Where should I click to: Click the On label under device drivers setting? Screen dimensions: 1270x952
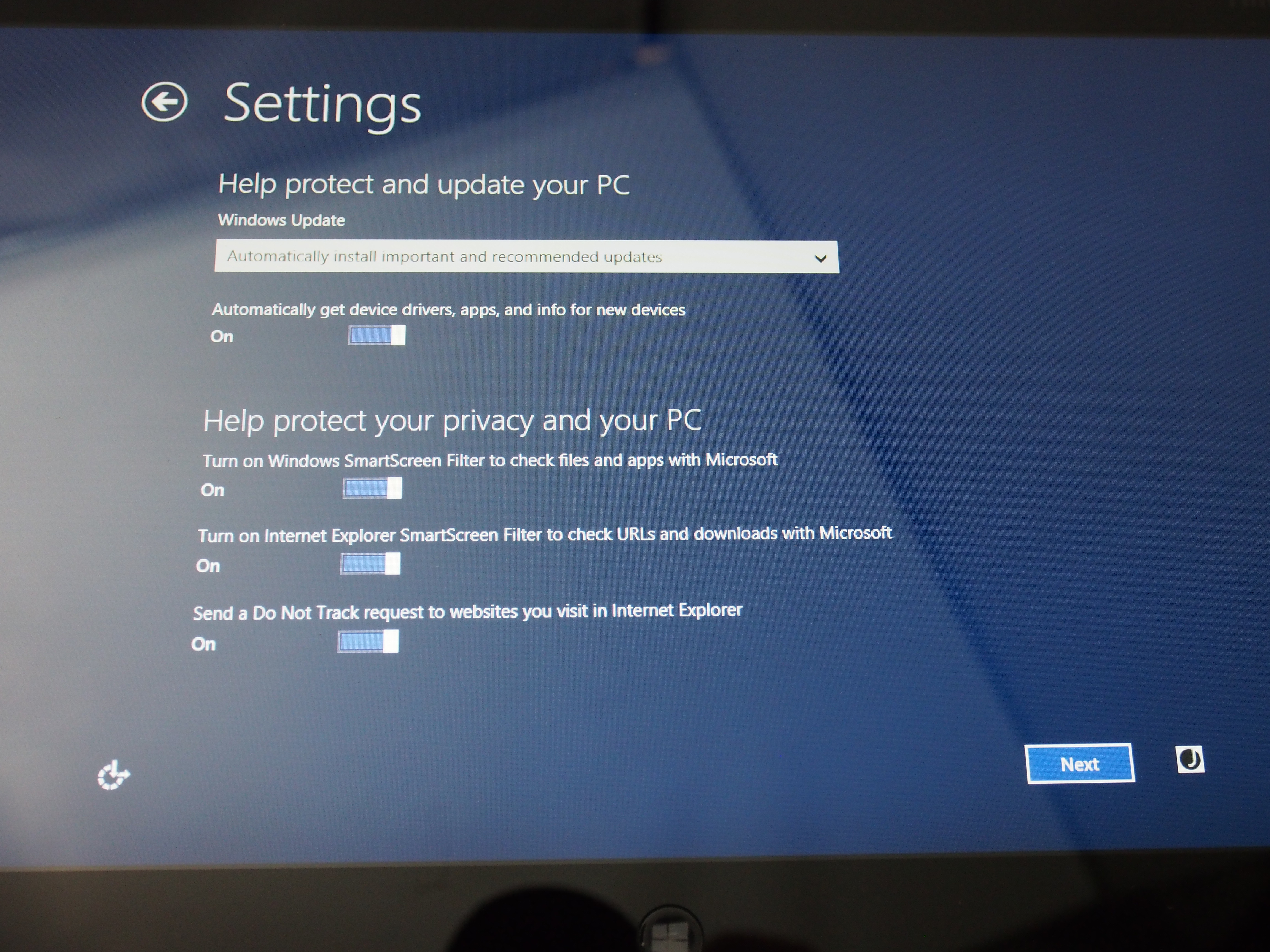pos(222,336)
